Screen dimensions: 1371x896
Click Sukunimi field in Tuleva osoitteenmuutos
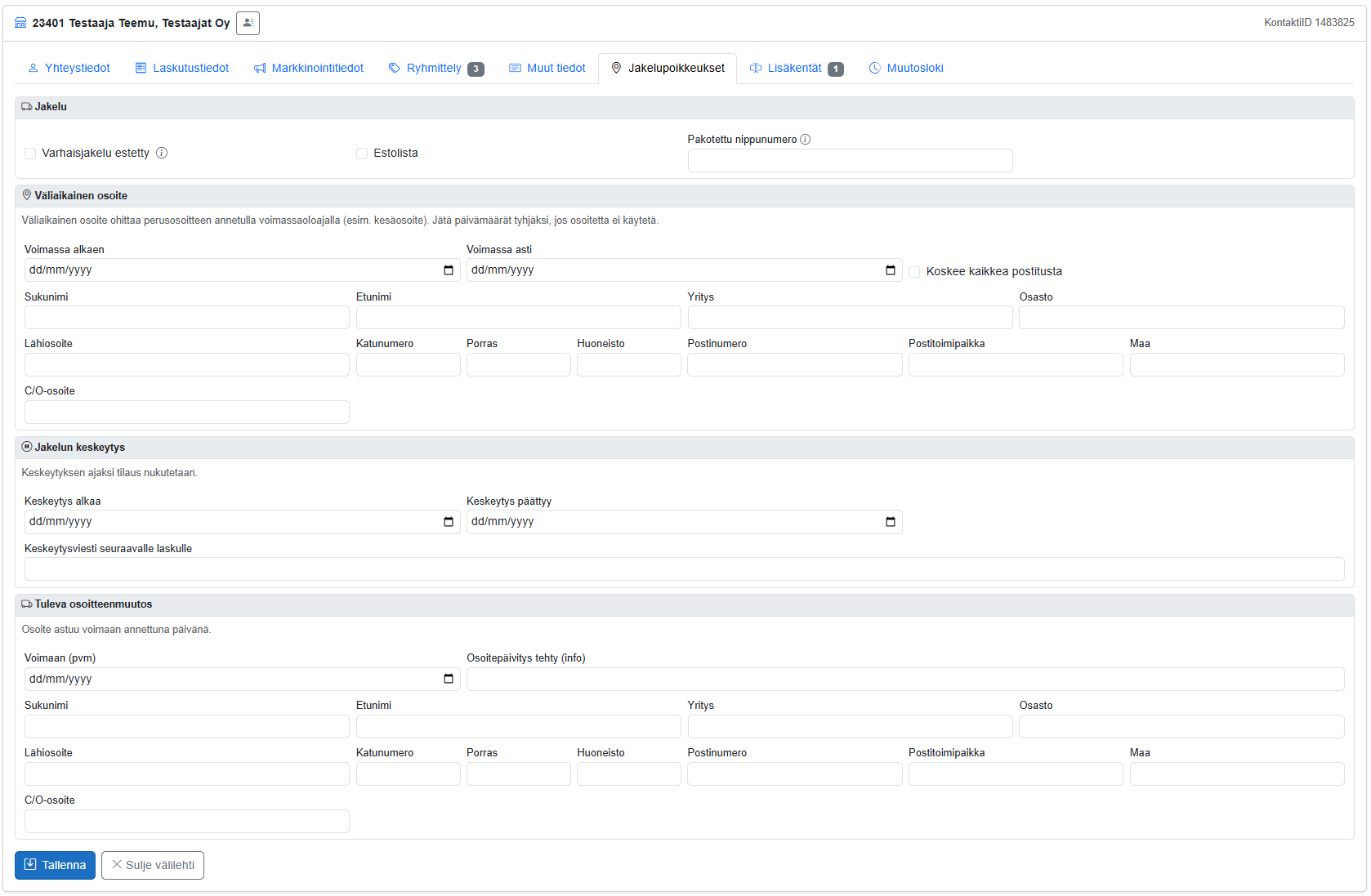click(x=187, y=727)
